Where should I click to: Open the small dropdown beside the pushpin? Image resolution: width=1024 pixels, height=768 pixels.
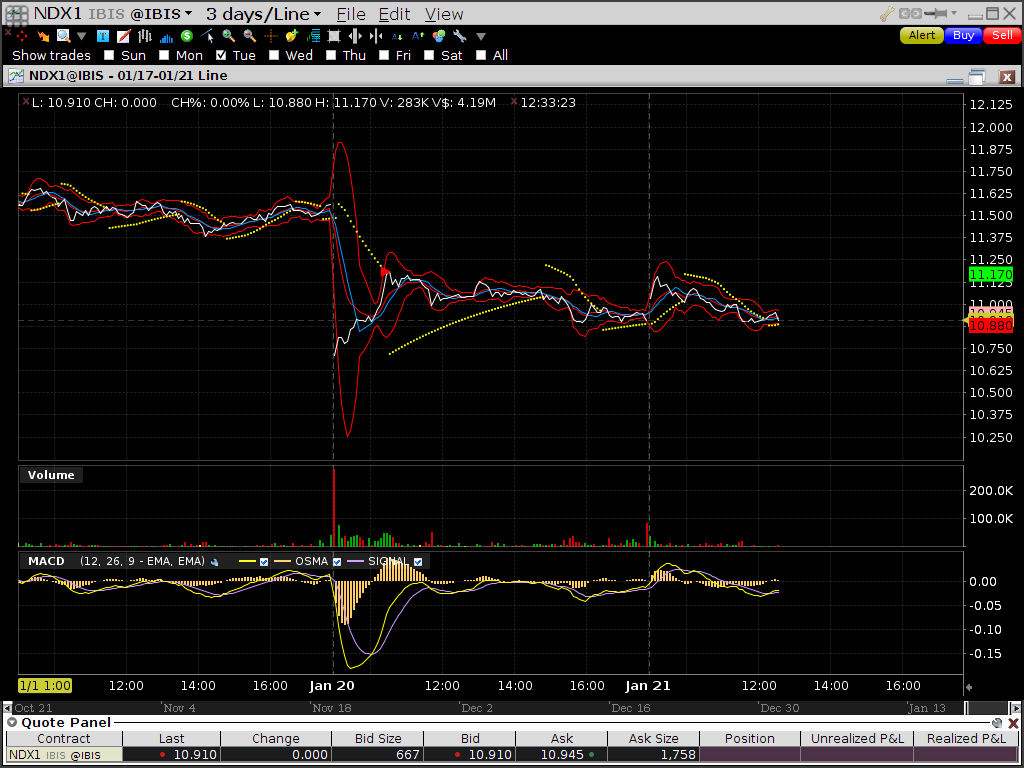coord(954,13)
